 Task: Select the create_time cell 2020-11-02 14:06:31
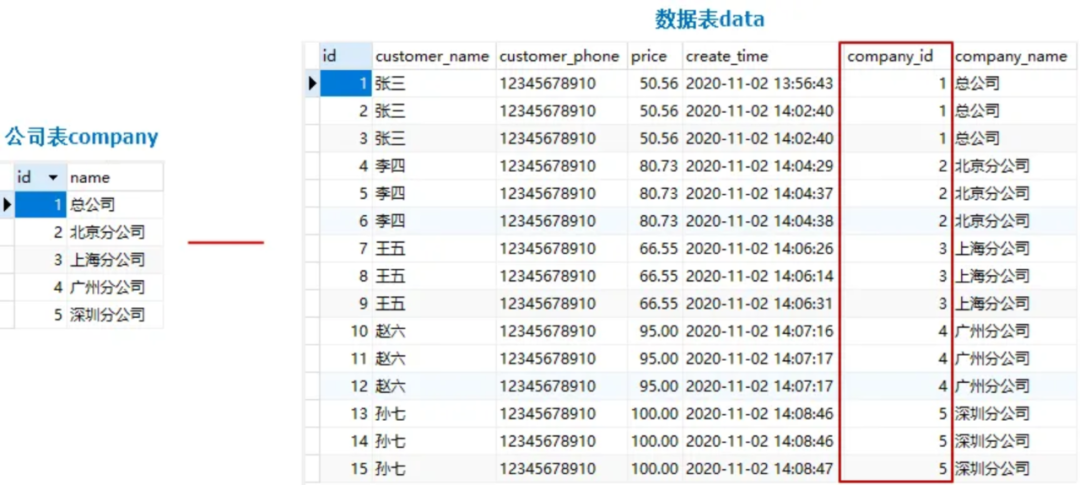759,303
